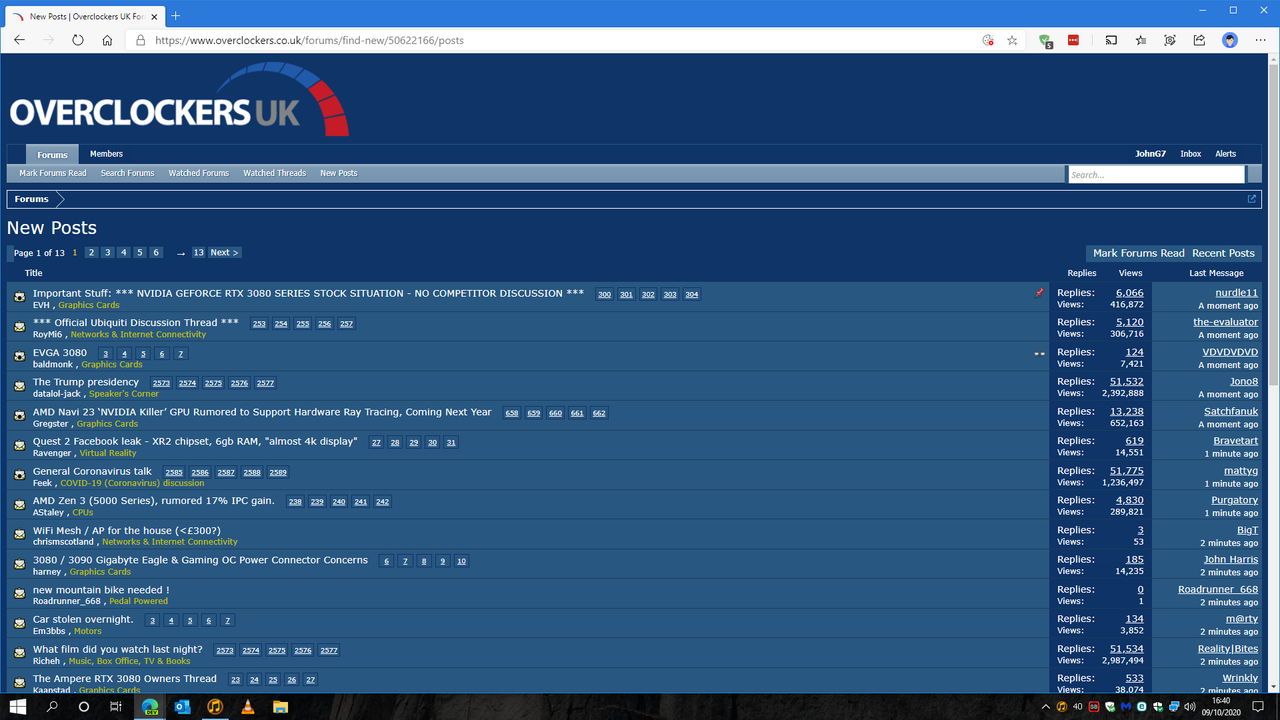
Task: Open WiFi Mesh / AP thread
Action: (x=127, y=530)
